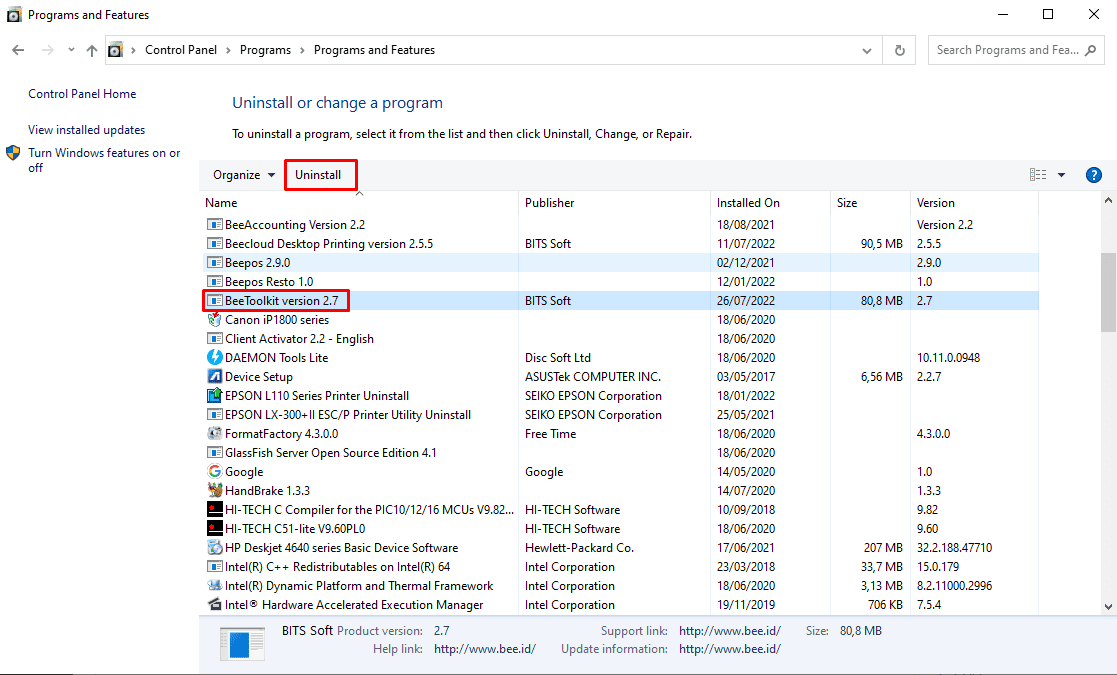This screenshot has width=1117, height=675.
Task: Click the search magnifier icon
Action: click(1091, 50)
